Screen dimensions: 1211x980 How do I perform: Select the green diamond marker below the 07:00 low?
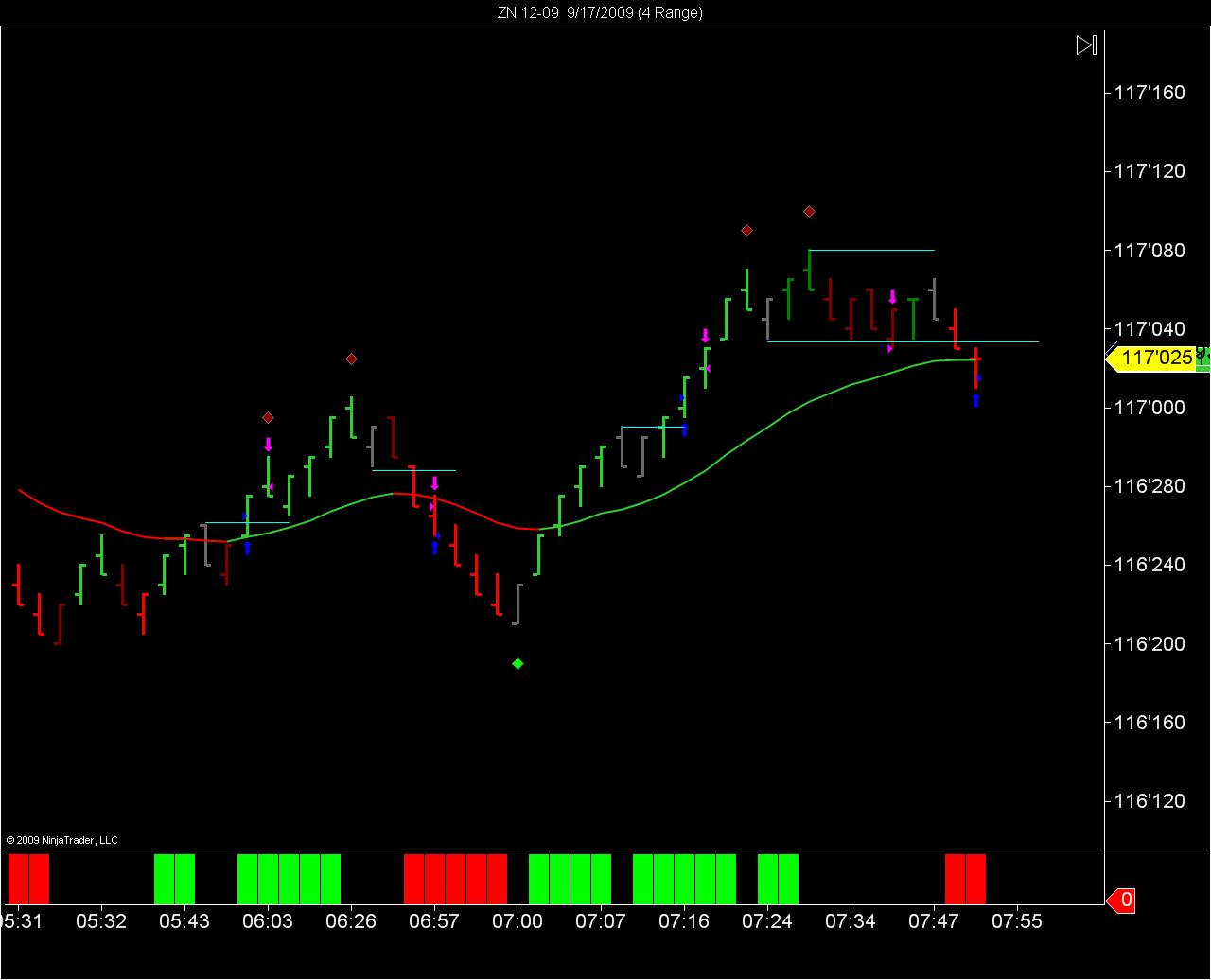tap(518, 664)
